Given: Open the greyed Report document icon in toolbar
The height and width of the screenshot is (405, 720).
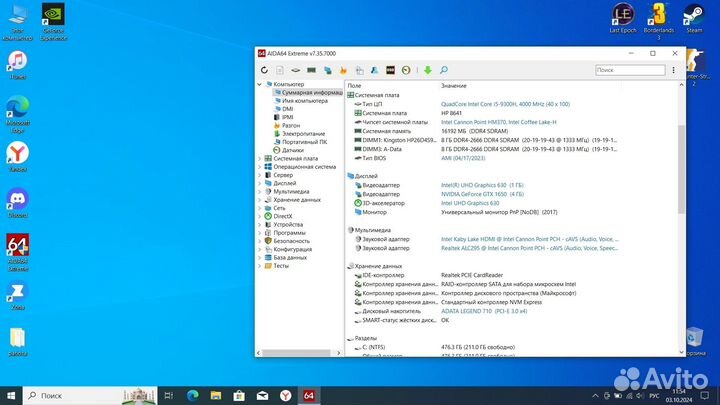Looking at the screenshot, I should (x=280, y=70).
